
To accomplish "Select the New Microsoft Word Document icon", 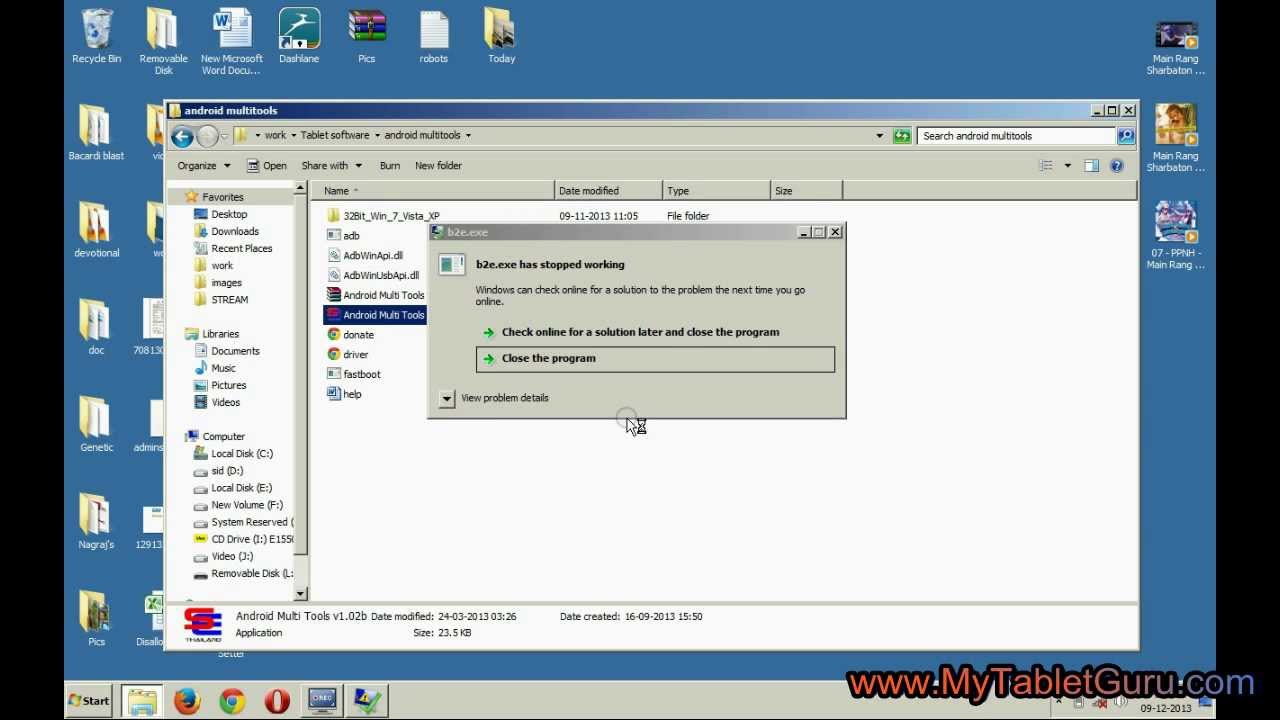I will (232, 41).
